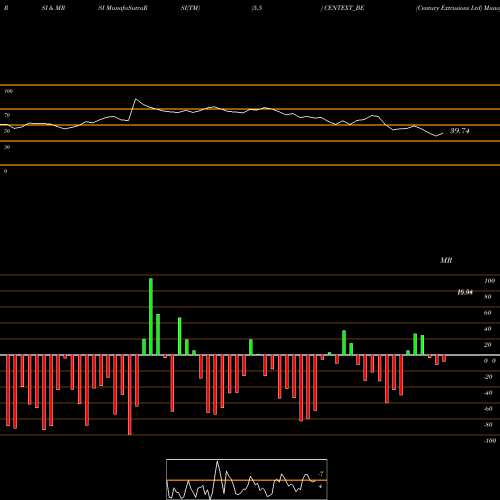Viewport: 500px width, 500px height.
Task: Click the MR axis label -100
Action: [490, 441]
